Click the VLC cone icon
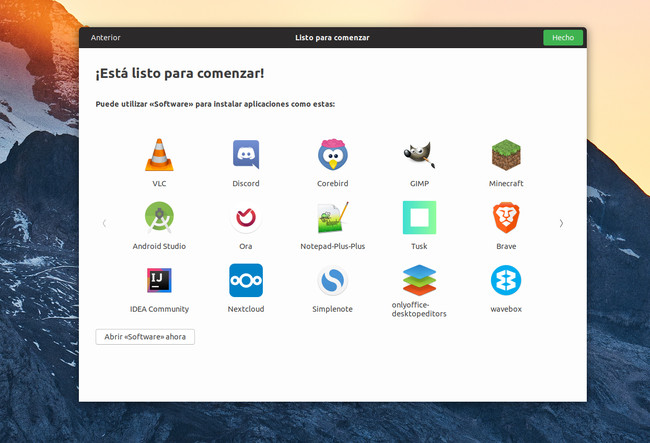This screenshot has width=650, height=443. (x=159, y=155)
